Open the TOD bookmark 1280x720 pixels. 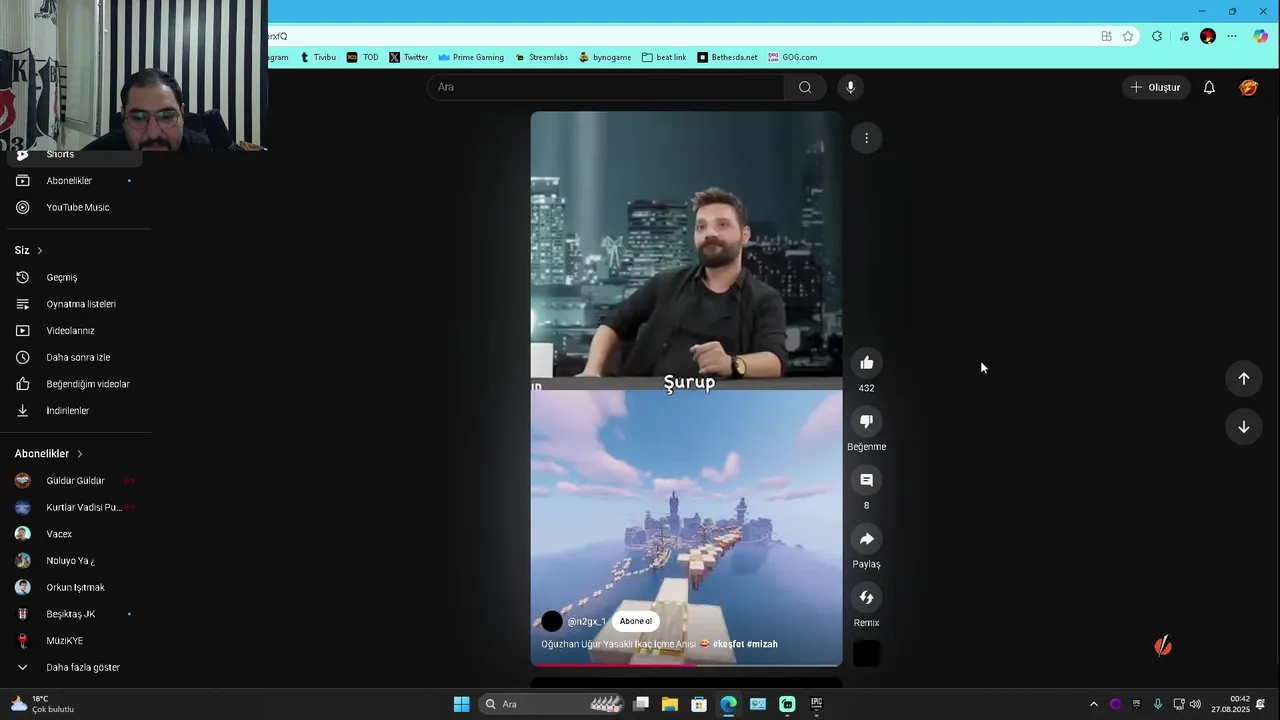click(x=362, y=57)
